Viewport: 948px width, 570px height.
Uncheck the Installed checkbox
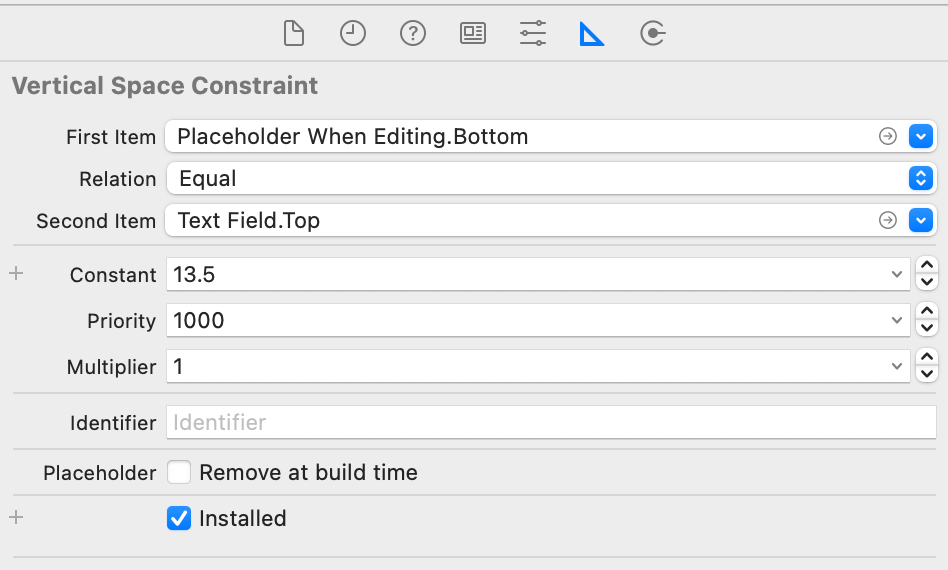[x=179, y=518]
